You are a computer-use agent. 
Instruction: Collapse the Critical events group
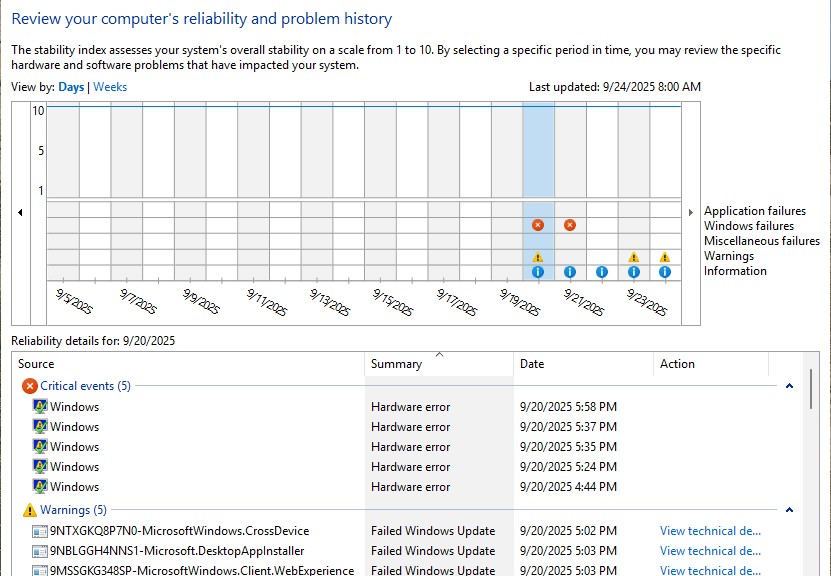tap(789, 386)
